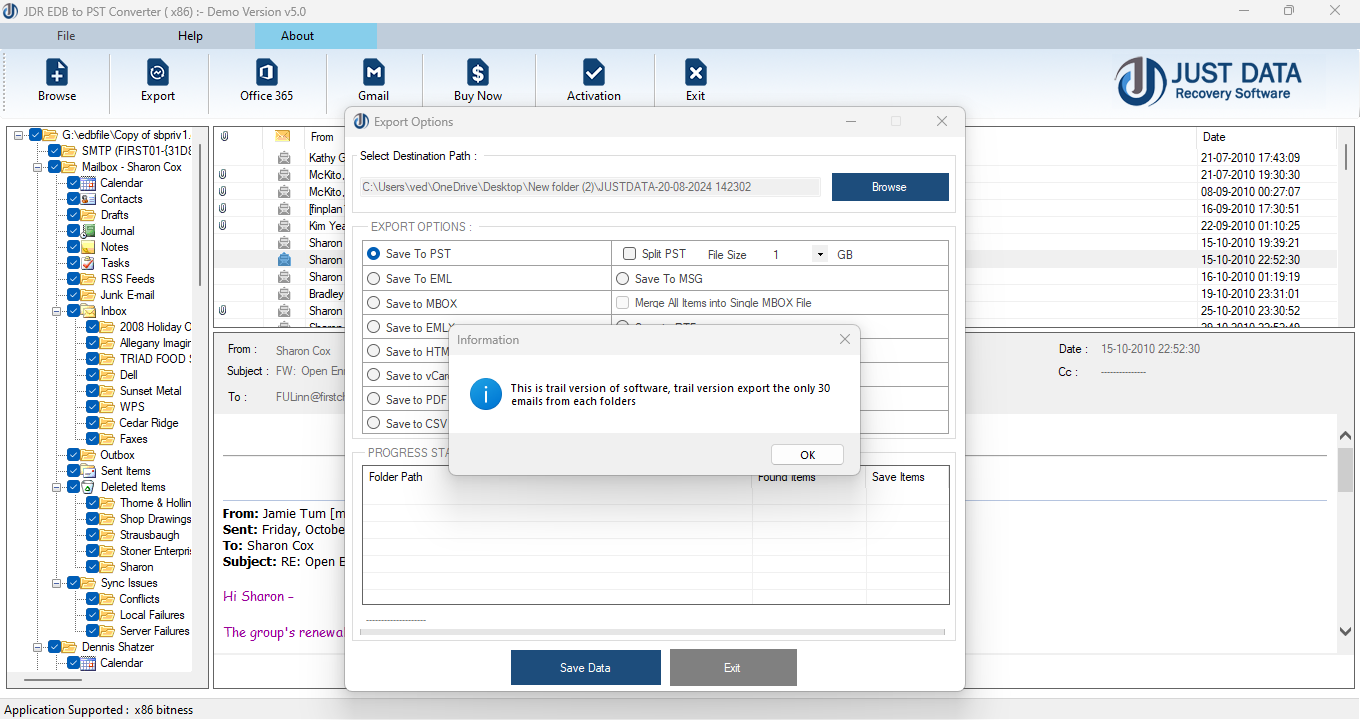Select the Save To MSG radio button
The width and height of the screenshot is (1360, 720).
pyautogui.click(x=622, y=278)
